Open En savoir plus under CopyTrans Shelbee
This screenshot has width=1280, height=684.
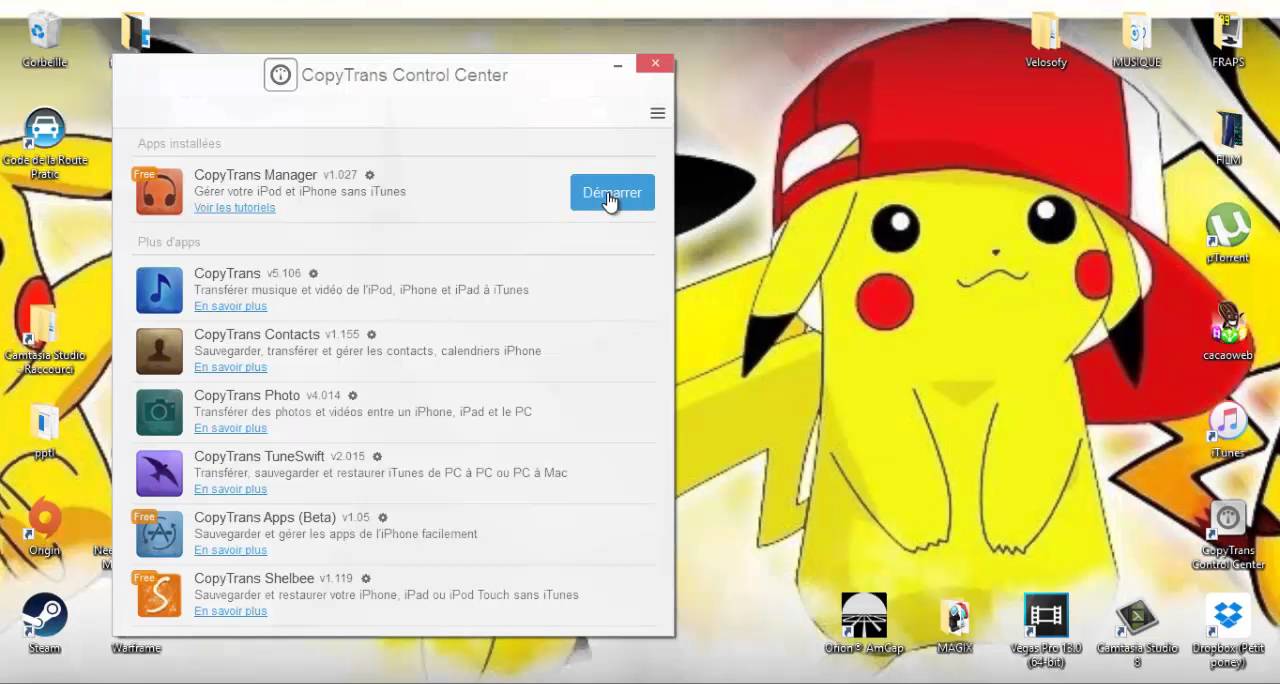(230, 611)
